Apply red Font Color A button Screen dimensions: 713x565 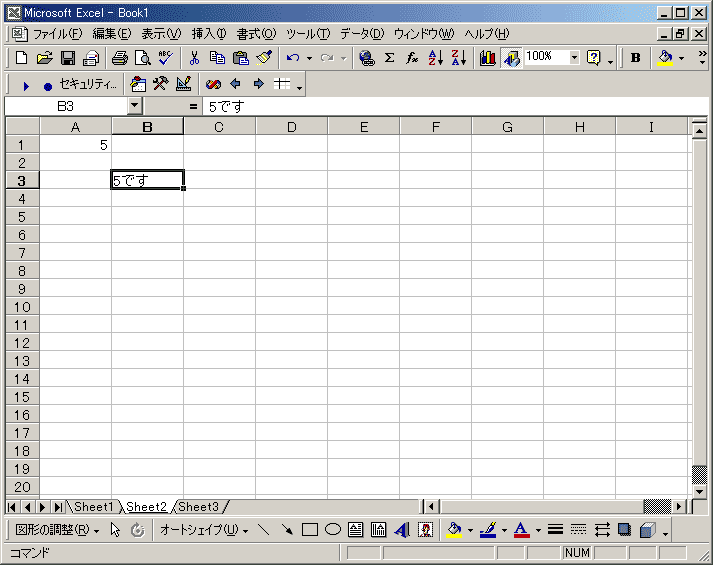521,530
